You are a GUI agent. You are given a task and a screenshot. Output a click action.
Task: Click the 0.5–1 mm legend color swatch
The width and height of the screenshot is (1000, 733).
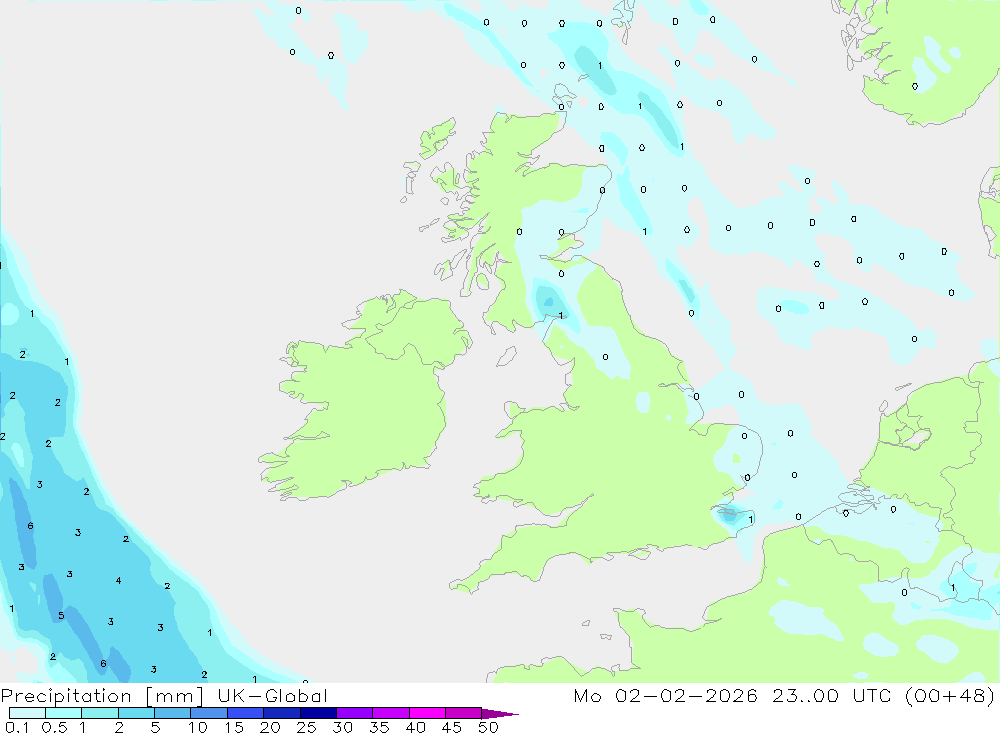pyautogui.click(x=64, y=713)
